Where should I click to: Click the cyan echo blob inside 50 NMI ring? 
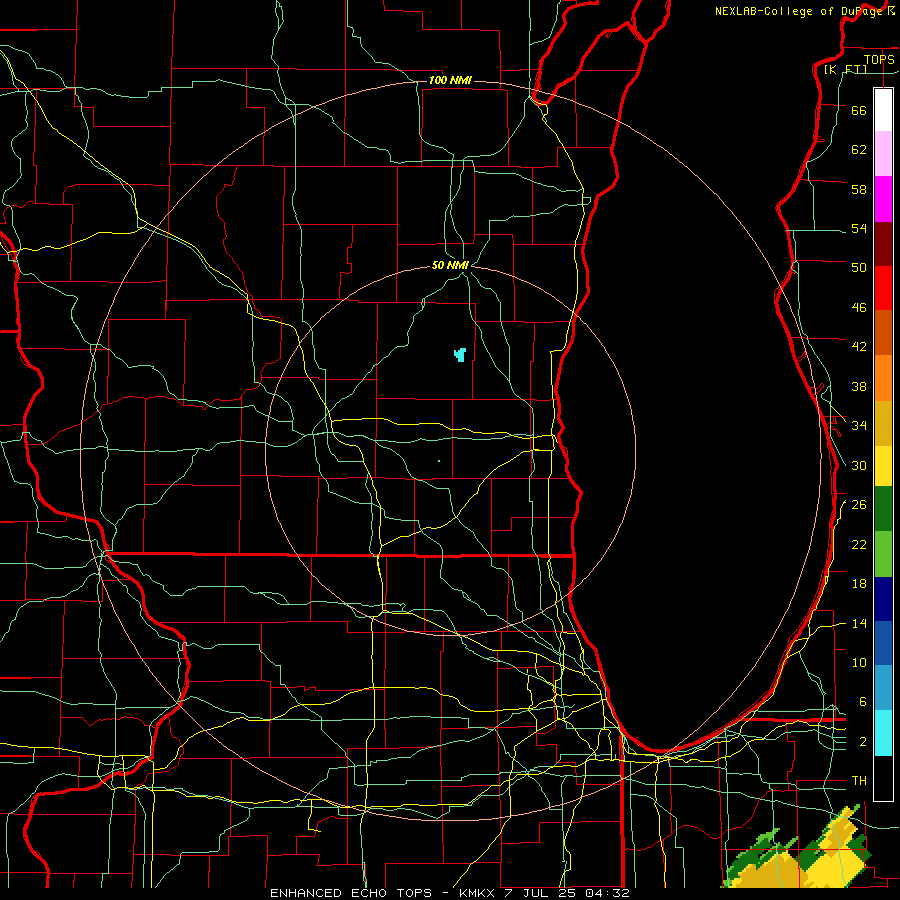[x=460, y=354]
